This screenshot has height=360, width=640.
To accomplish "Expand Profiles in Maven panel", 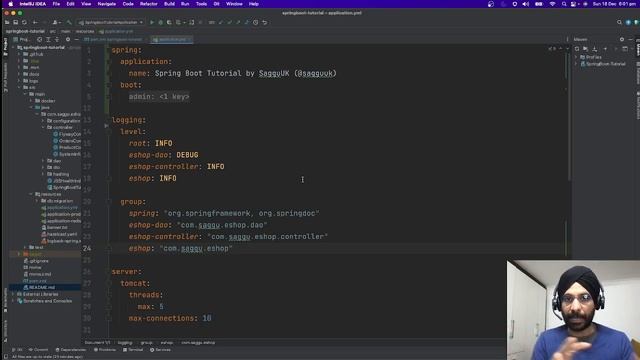I will tap(576, 57).
